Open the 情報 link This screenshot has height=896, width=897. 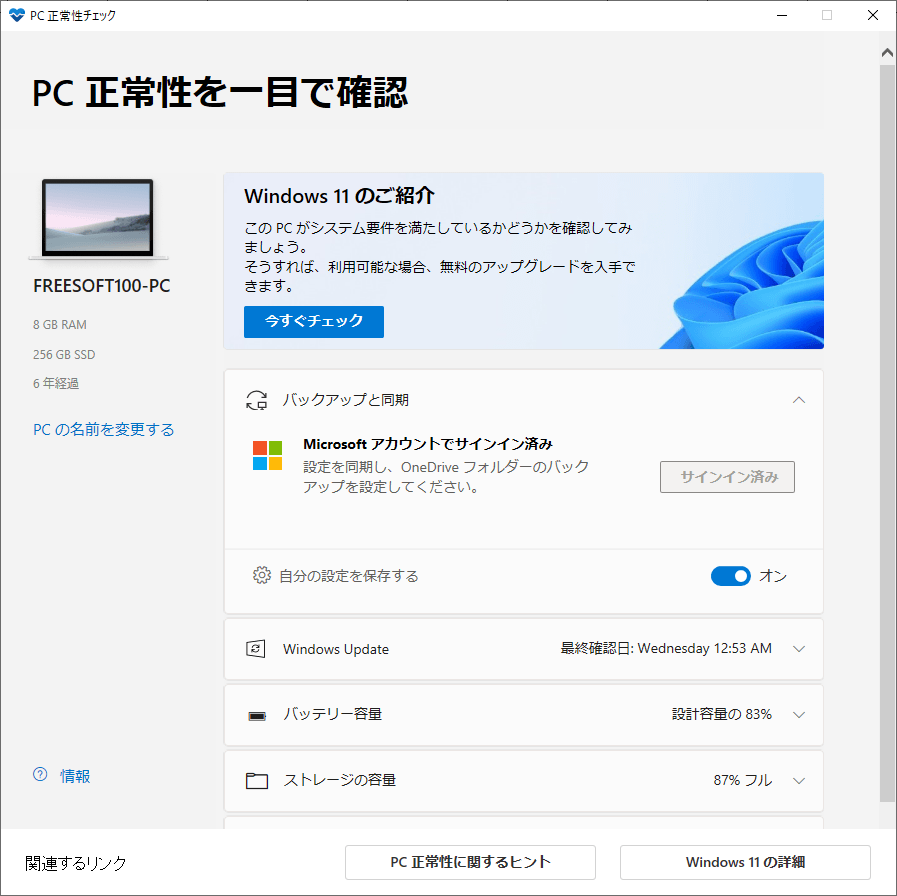[x=76, y=775]
